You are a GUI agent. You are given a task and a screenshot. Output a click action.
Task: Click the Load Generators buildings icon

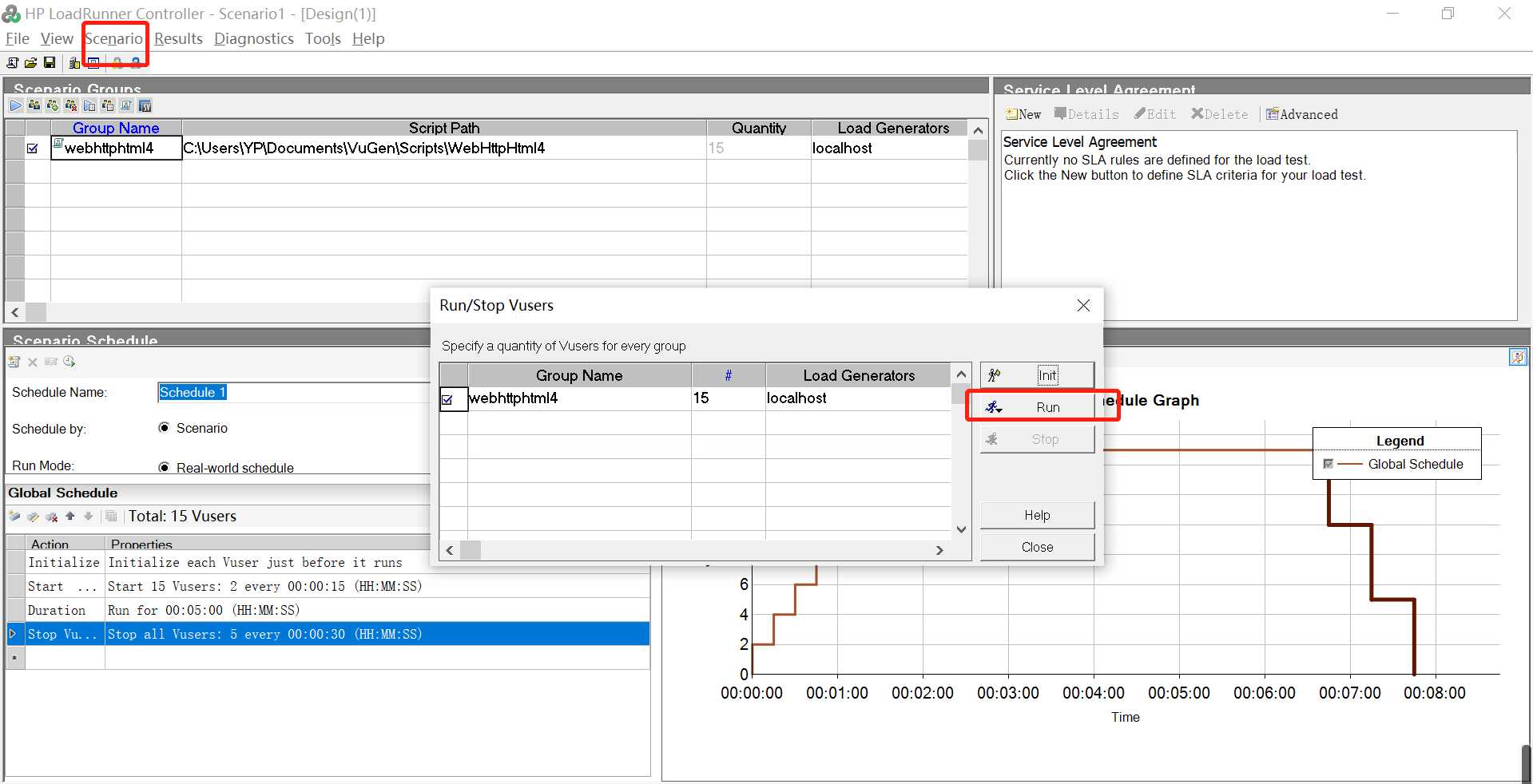tap(74, 62)
